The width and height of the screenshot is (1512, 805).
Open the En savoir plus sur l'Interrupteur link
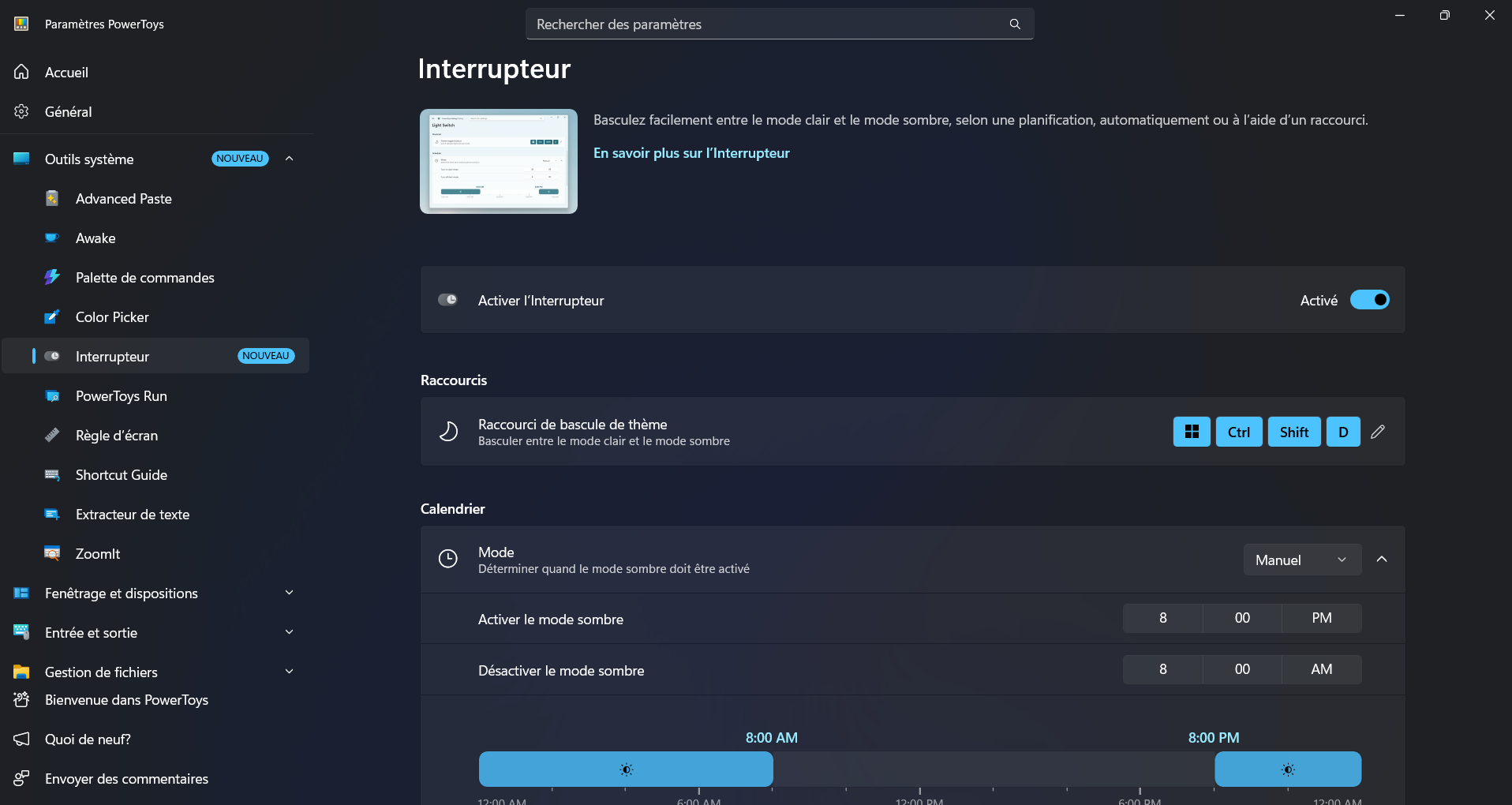pos(691,153)
